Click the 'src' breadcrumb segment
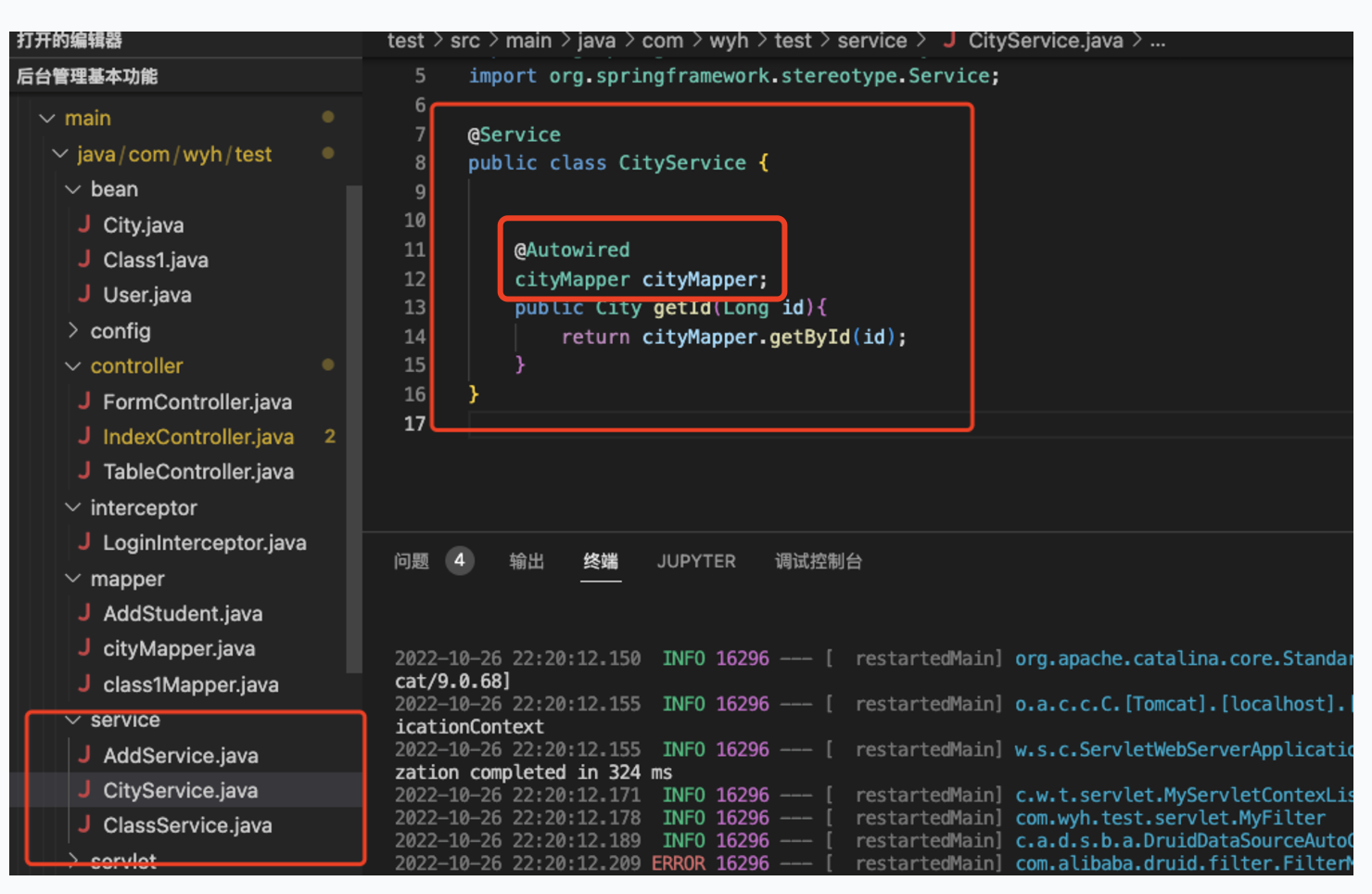The image size is (1372, 894). 465,41
